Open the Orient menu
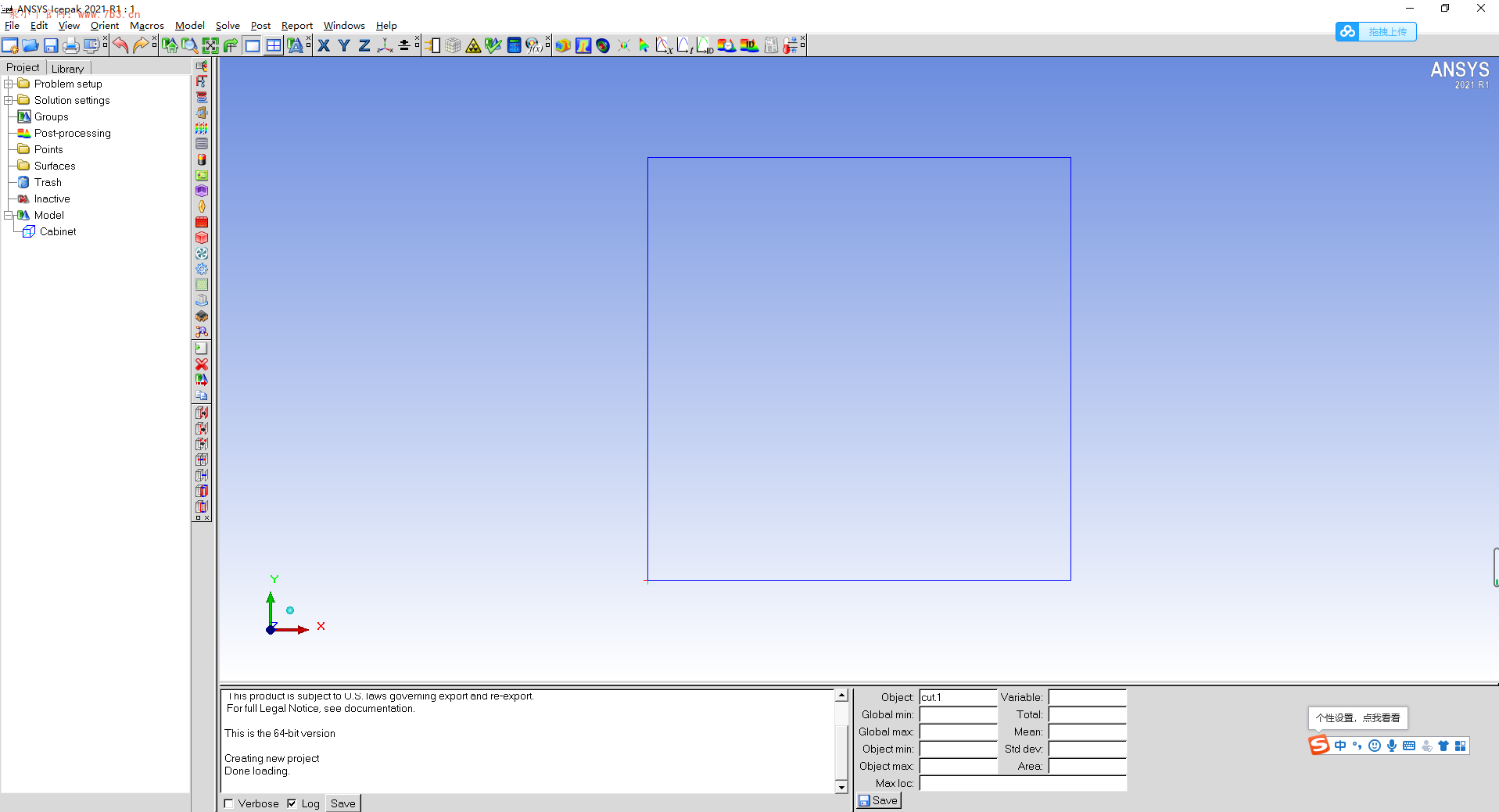The image size is (1499, 812). pyautogui.click(x=105, y=26)
